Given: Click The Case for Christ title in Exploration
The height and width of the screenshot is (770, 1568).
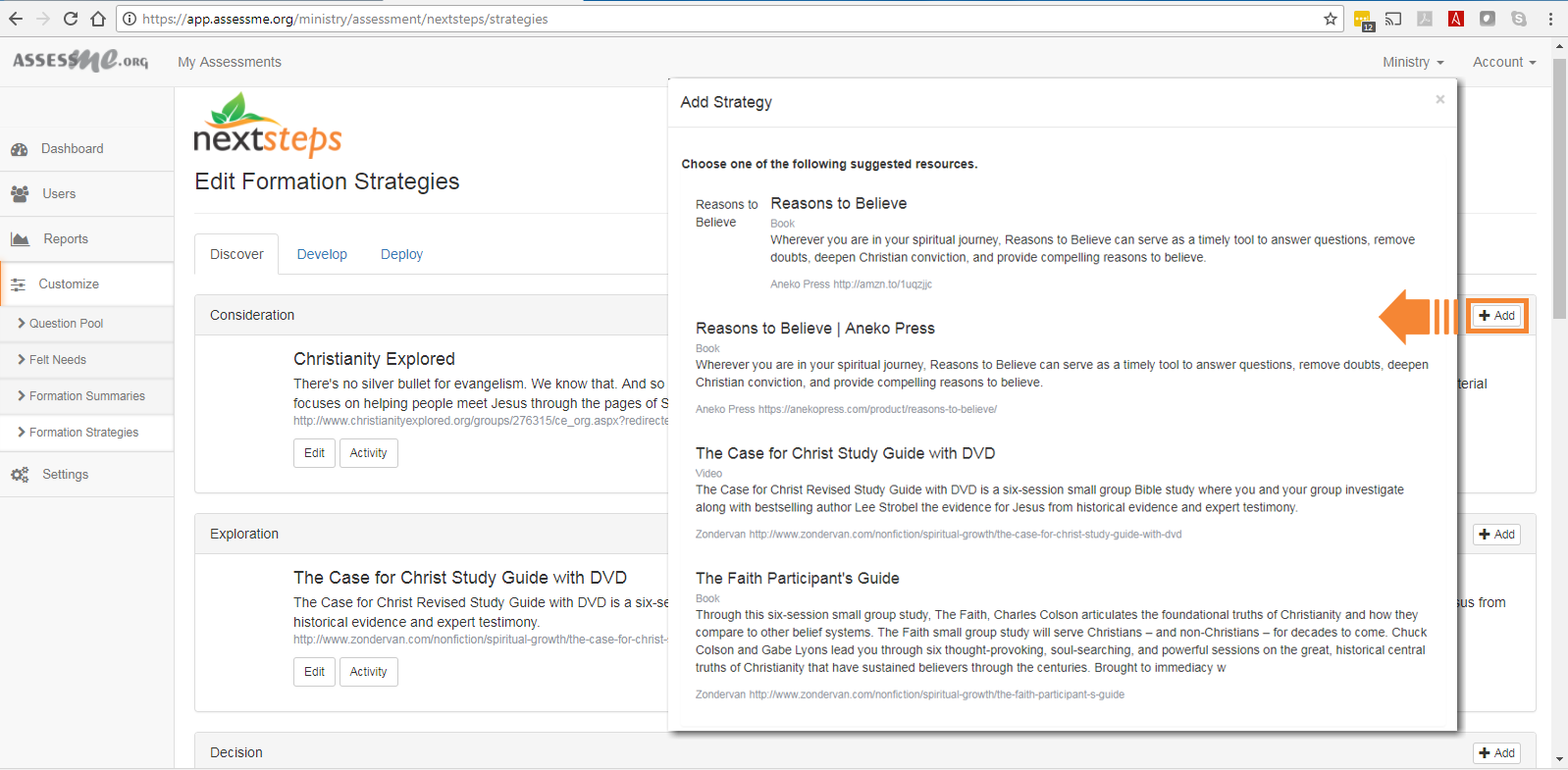Looking at the screenshot, I should tap(460, 578).
